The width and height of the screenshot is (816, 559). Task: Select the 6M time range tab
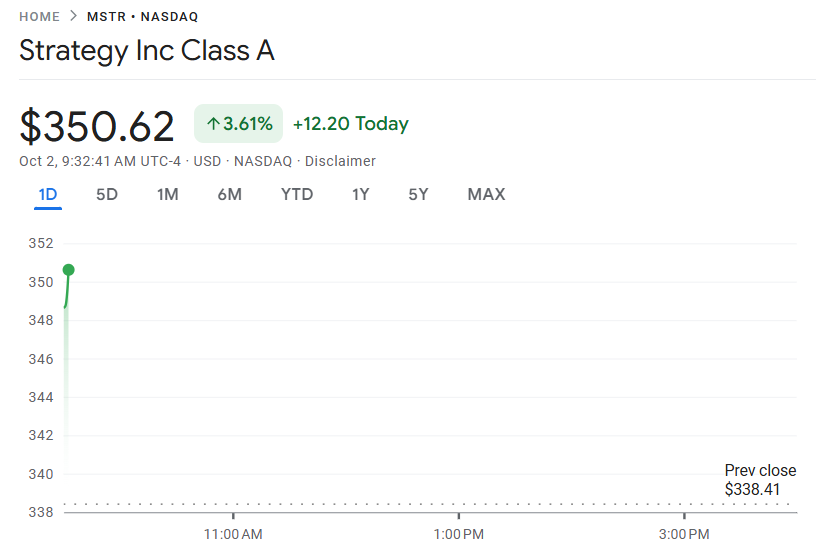pos(230,194)
